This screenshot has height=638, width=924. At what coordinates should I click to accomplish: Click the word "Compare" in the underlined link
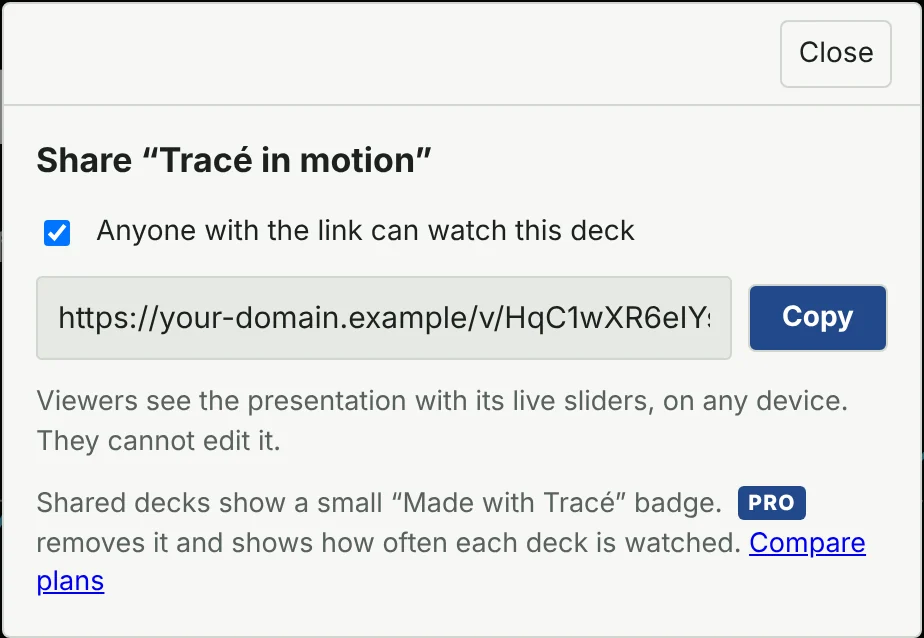807,543
